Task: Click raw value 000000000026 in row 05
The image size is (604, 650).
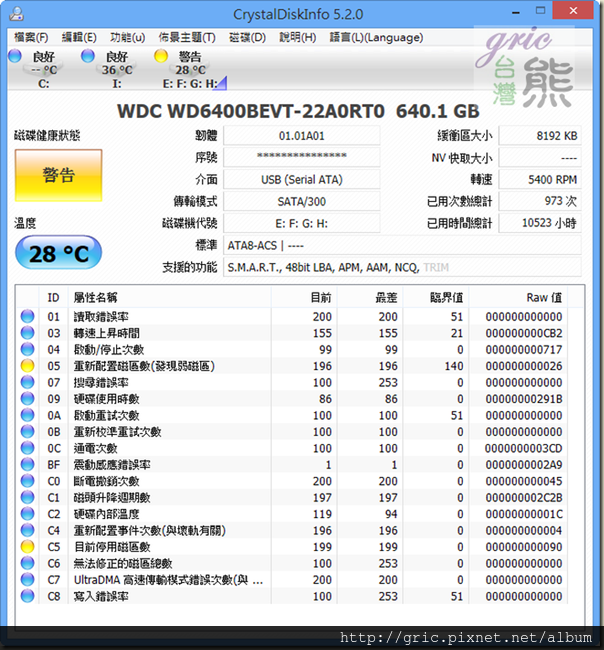Action: [524, 366]
